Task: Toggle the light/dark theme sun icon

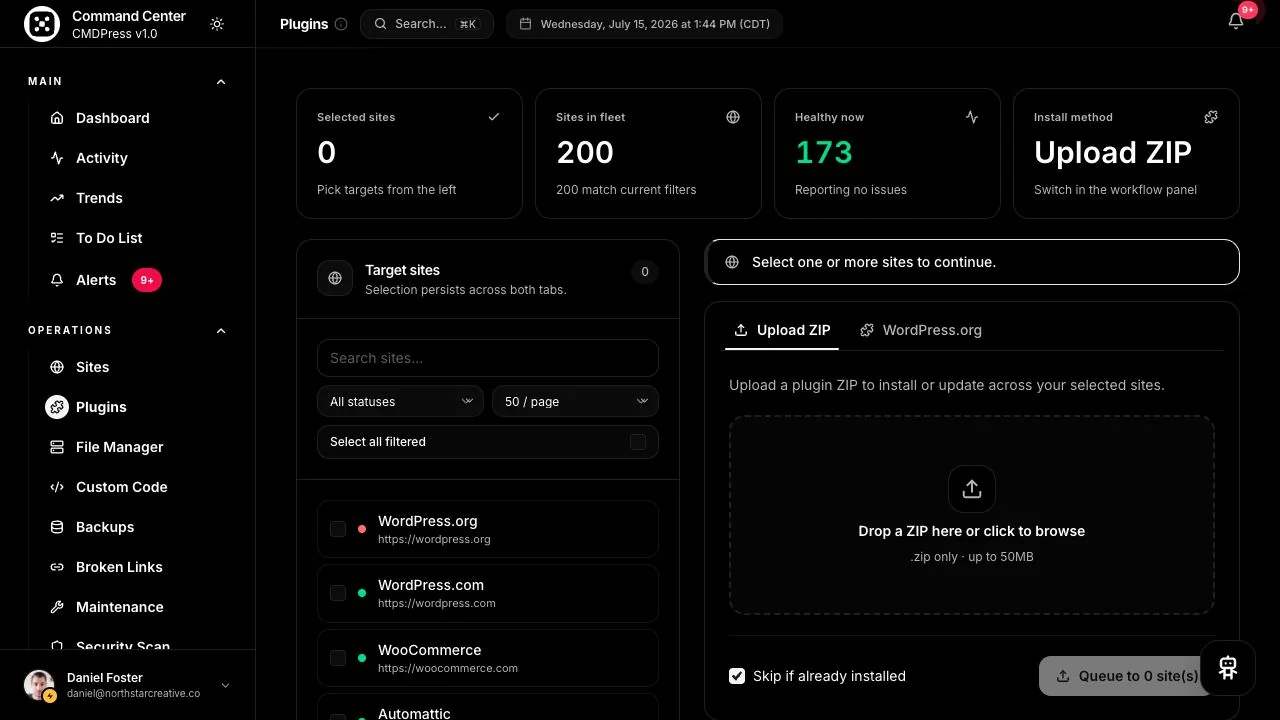Action: click(x=217, y=24)
